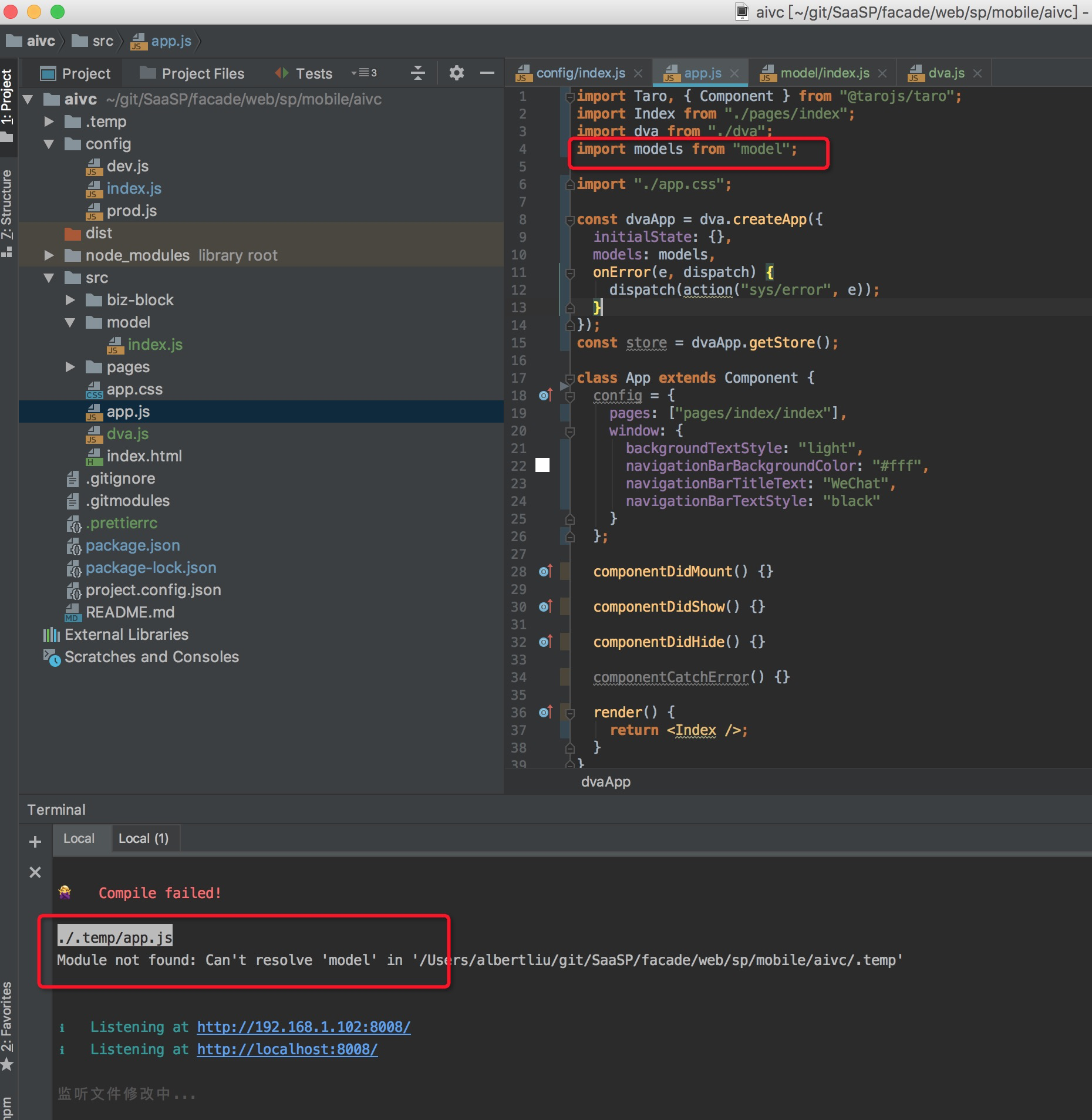The image size is (1092, 1120).
Task: Fold the onError method at line 11
Action: pyautogui.click(x=569, y=273)
